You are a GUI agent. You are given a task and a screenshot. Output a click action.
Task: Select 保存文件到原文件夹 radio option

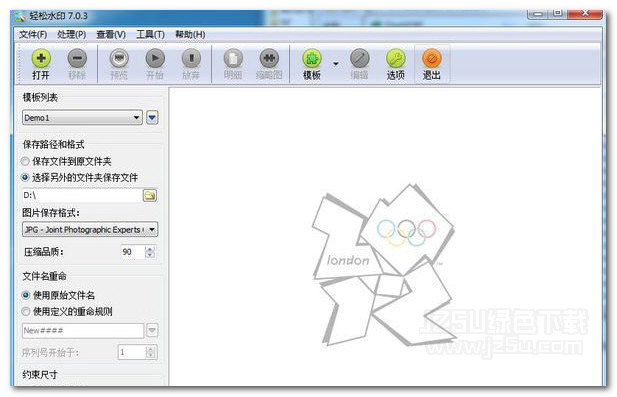pos(25,161)
